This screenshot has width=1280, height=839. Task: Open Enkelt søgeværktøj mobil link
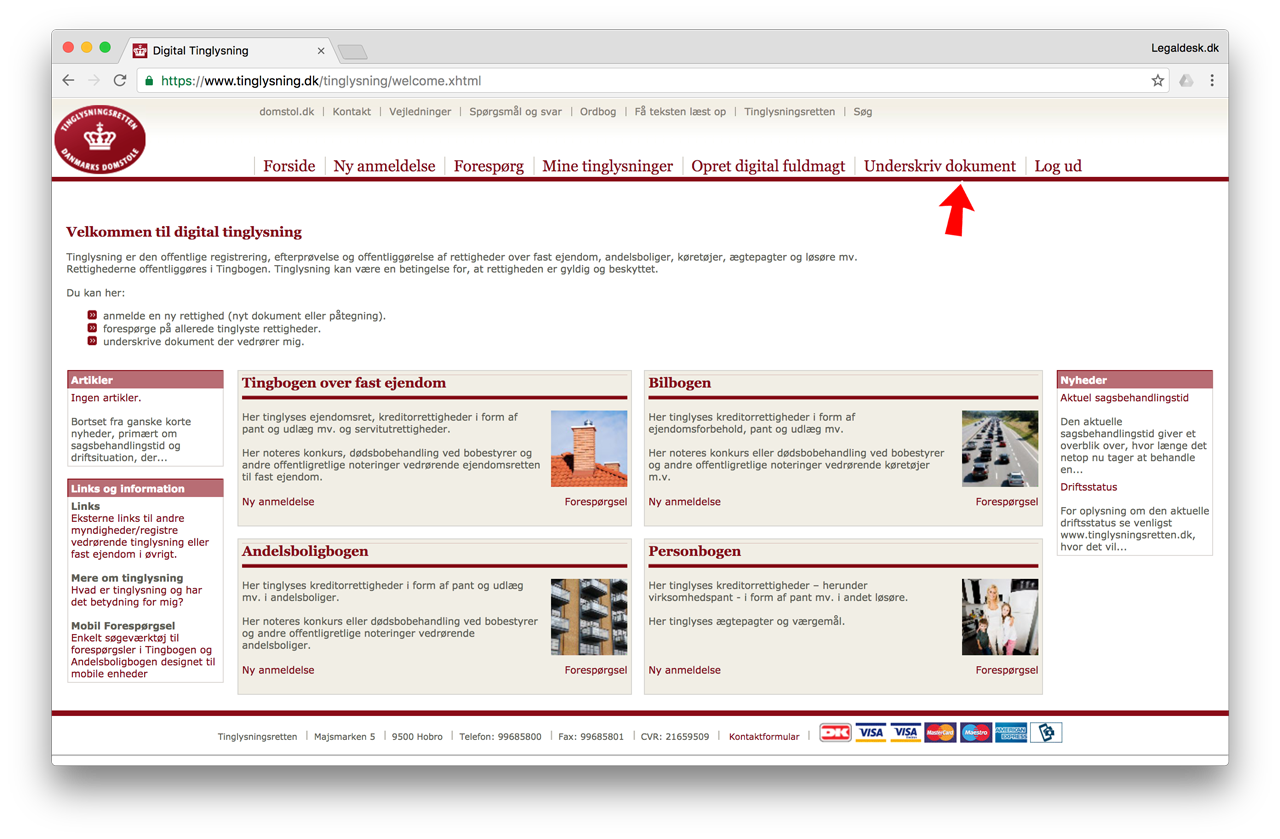coord(143,656)
